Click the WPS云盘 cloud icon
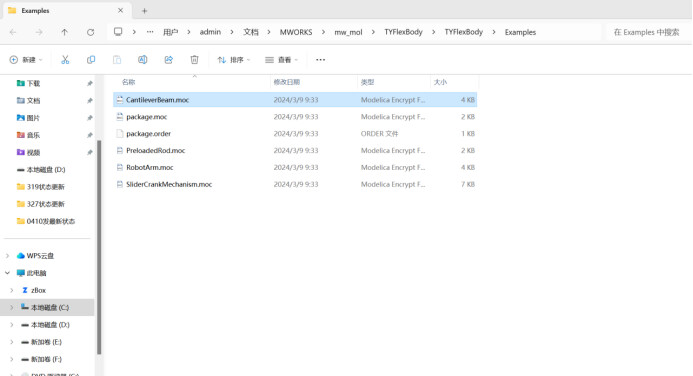The image size is (693, 376). point(20,256)
